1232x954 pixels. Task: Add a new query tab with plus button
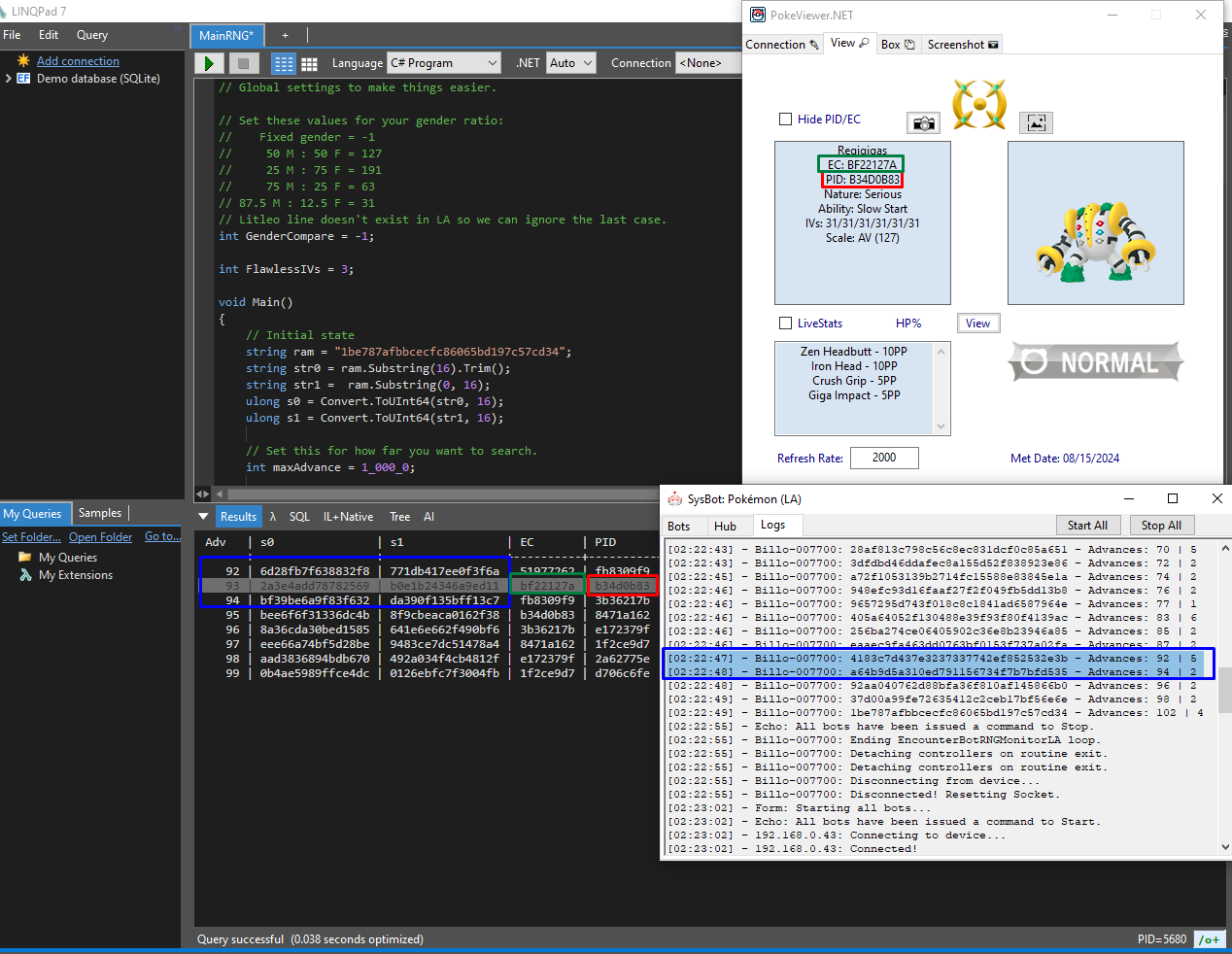tap(285, 36)
